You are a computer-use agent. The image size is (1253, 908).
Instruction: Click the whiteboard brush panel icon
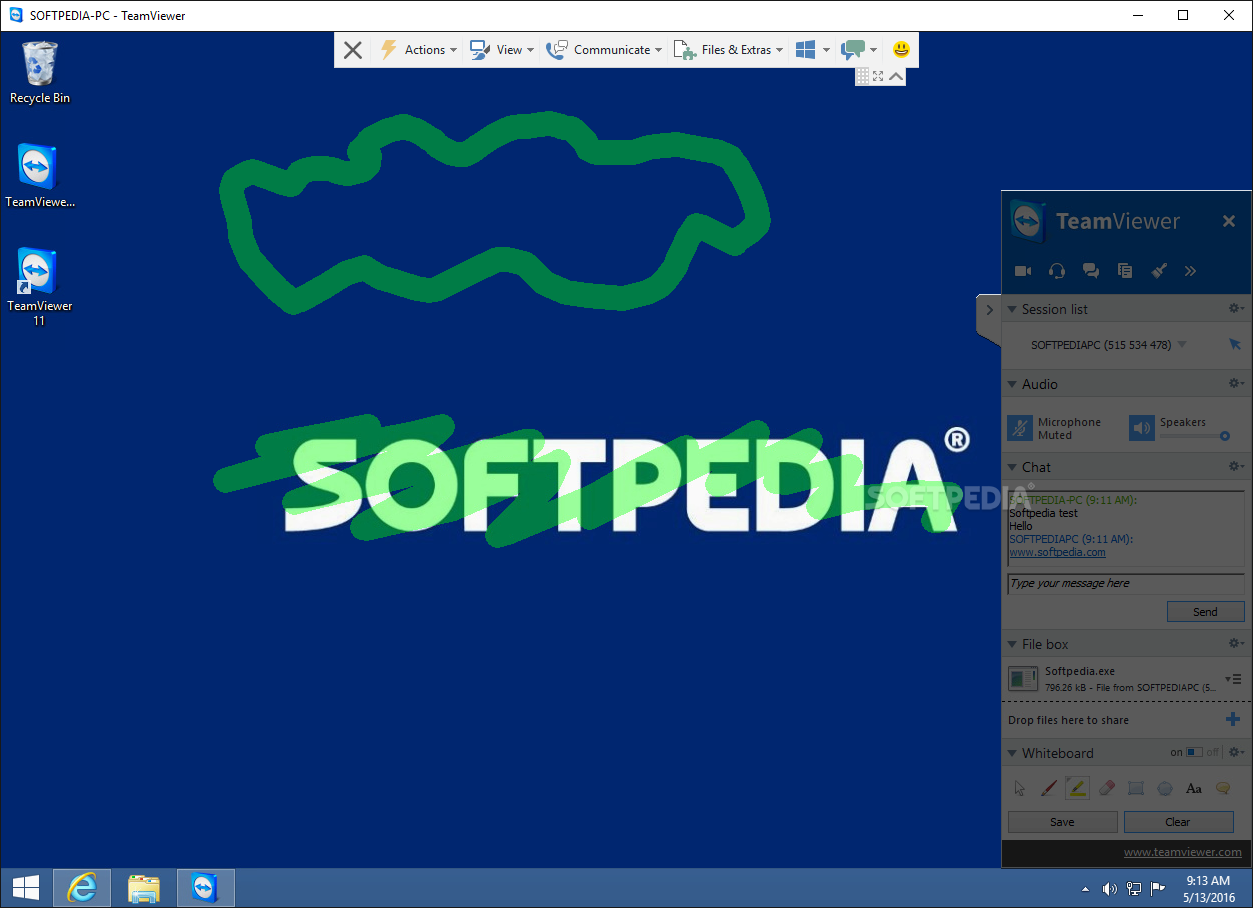[x=1159, y=271]
